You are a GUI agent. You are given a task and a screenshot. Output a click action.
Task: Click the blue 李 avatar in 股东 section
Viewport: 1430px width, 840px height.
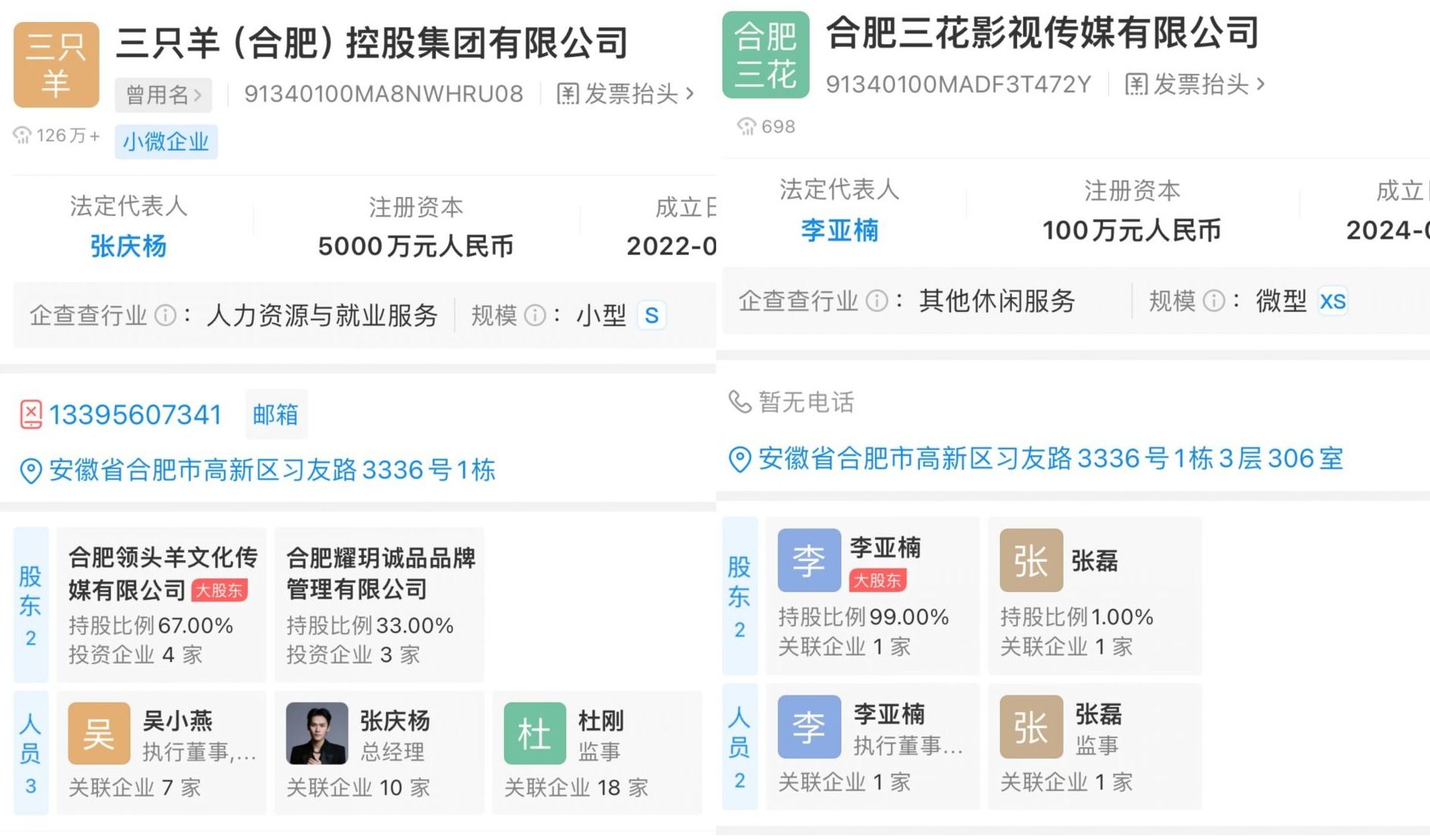809,560
